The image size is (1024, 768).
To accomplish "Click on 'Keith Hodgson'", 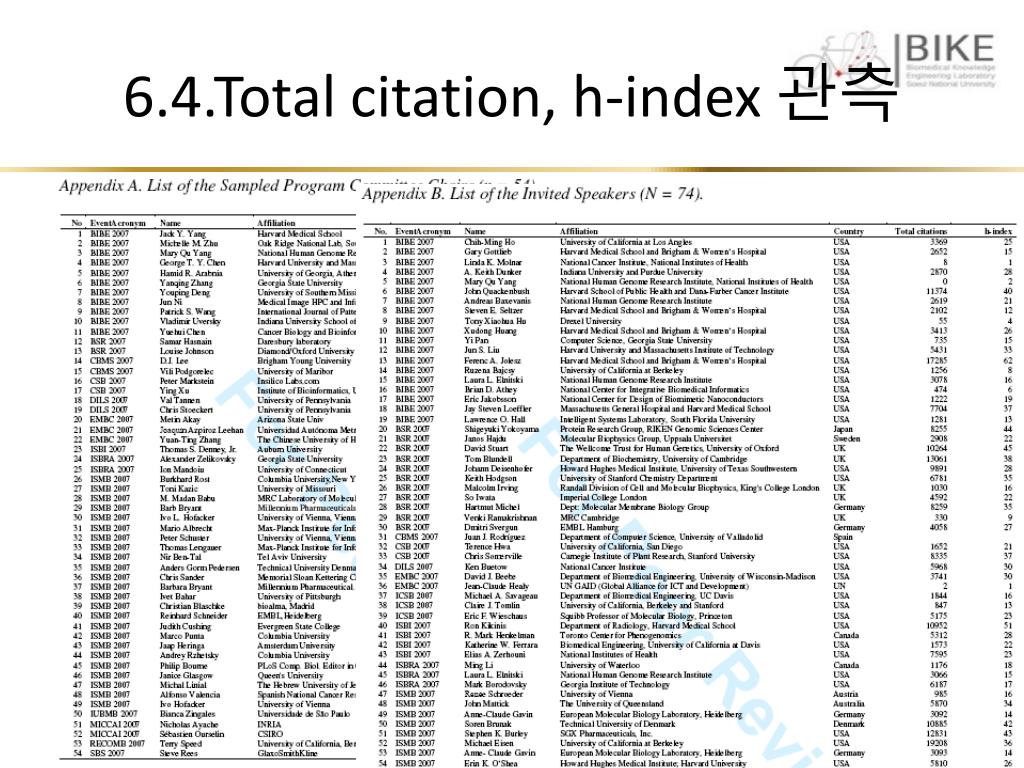I will point(490,478).
